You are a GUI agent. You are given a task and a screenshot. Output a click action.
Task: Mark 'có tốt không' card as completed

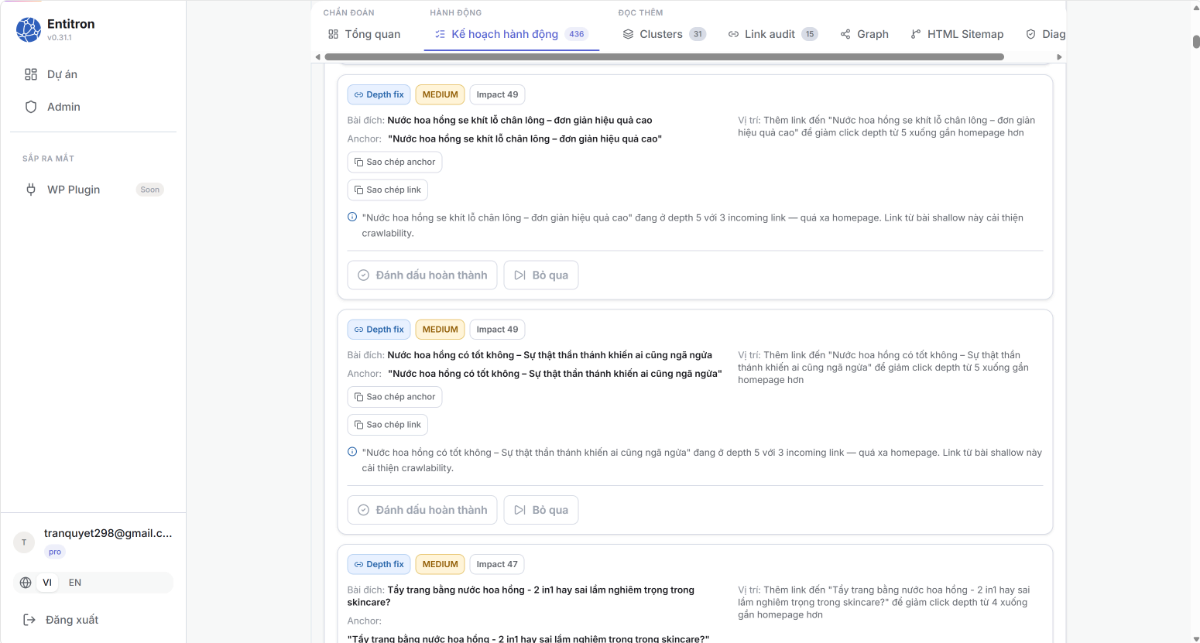pos(422,510)
